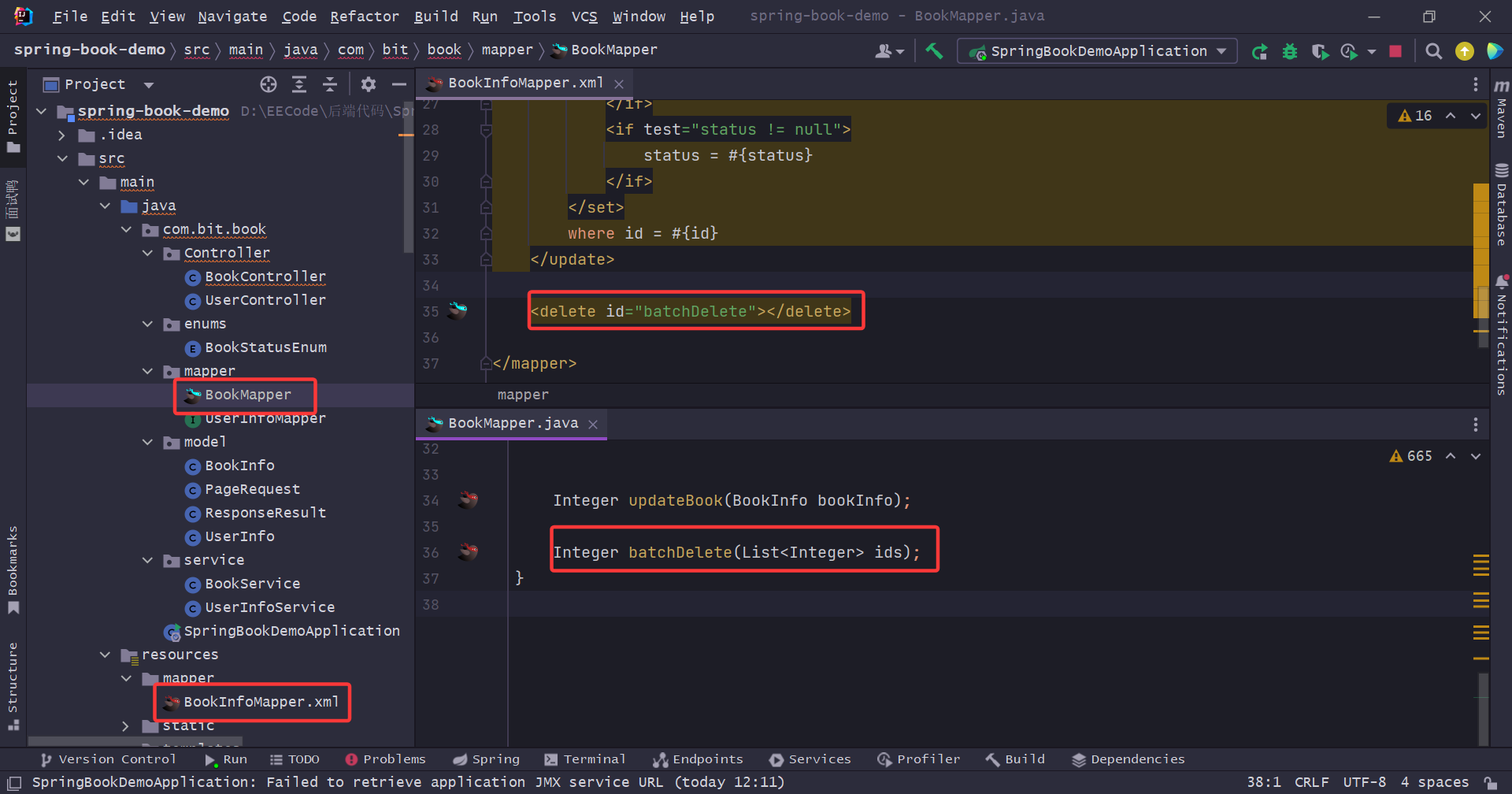Stop the running application with red square
1512x794 pixels.
point(1395,51)
